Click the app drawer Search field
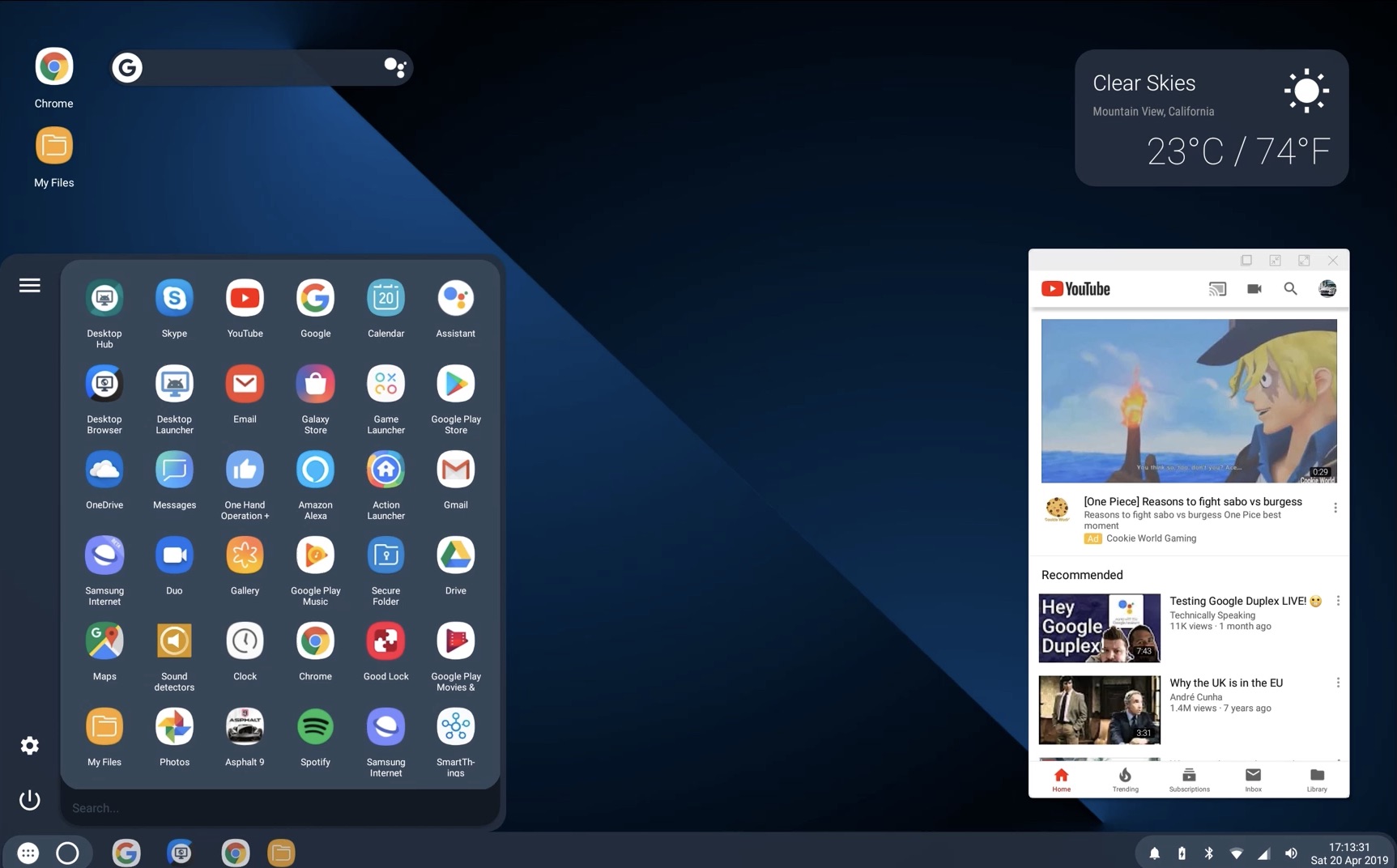 coord(280,808)
